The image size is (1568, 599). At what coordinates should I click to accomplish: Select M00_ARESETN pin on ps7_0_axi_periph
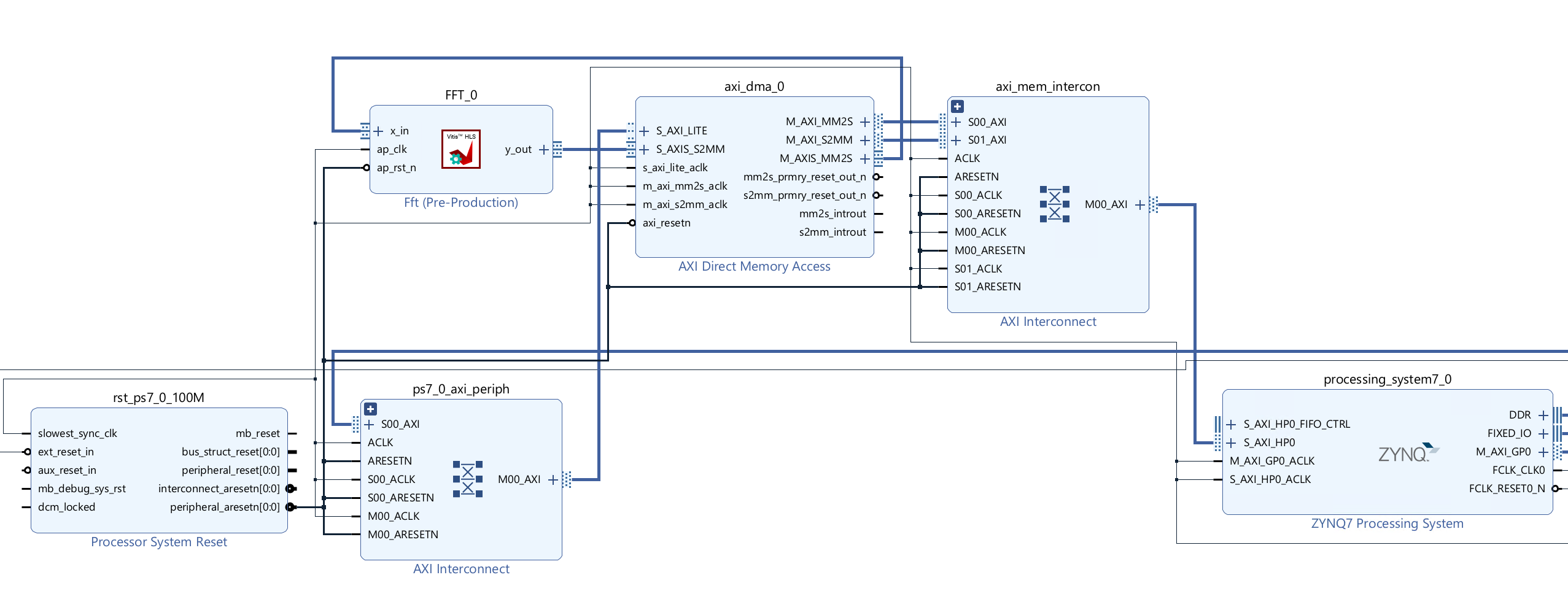(x=403, y=535)
